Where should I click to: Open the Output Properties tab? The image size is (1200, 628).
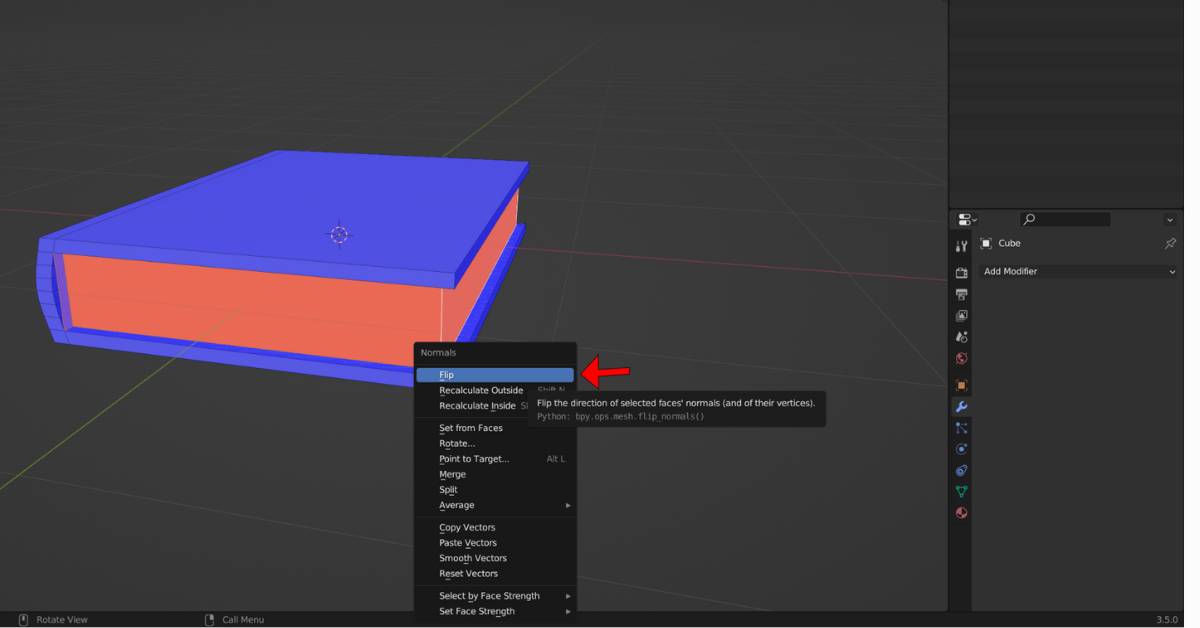[x=960, y=294]
